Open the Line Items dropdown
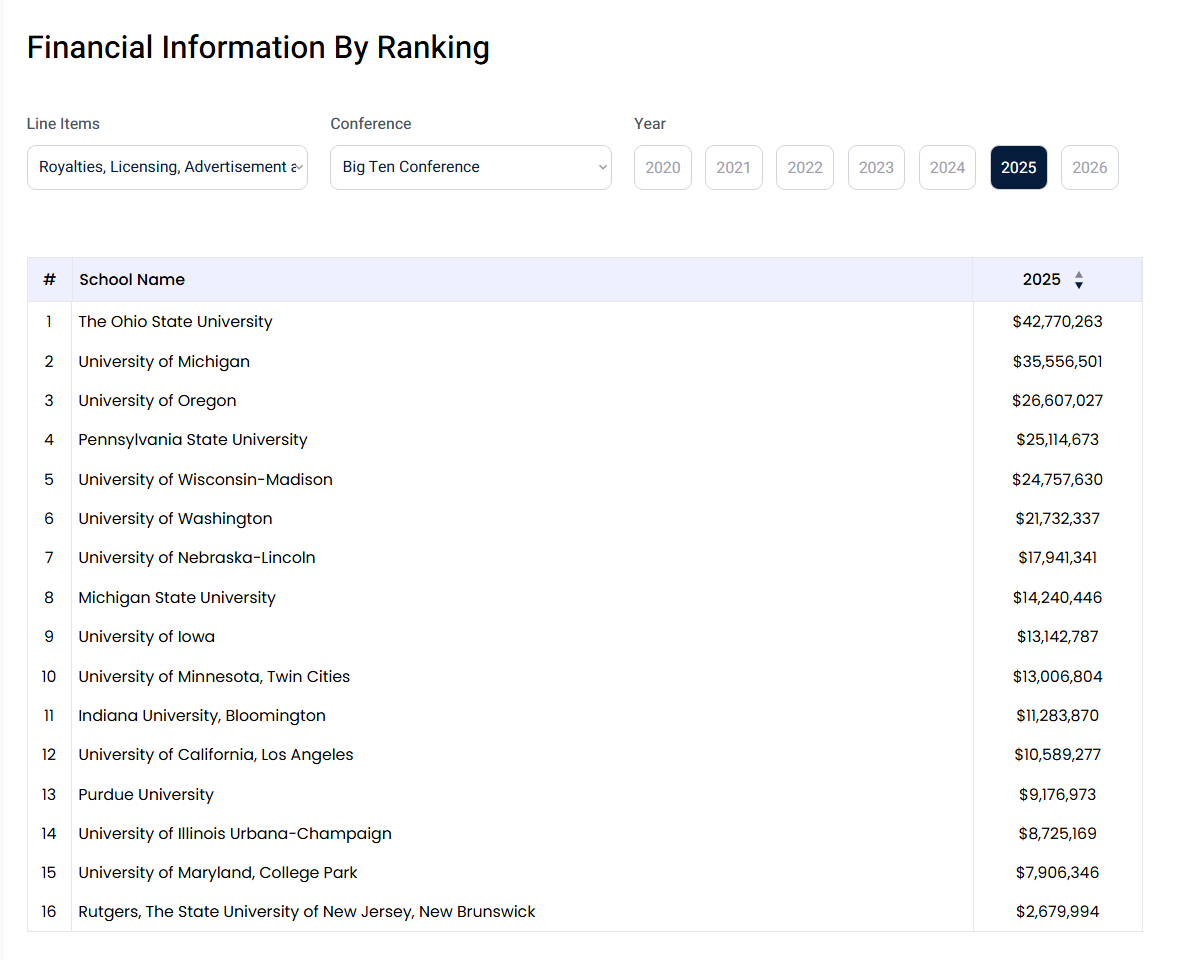This screenshot has width=1202, height=960. tap(167, 167)
